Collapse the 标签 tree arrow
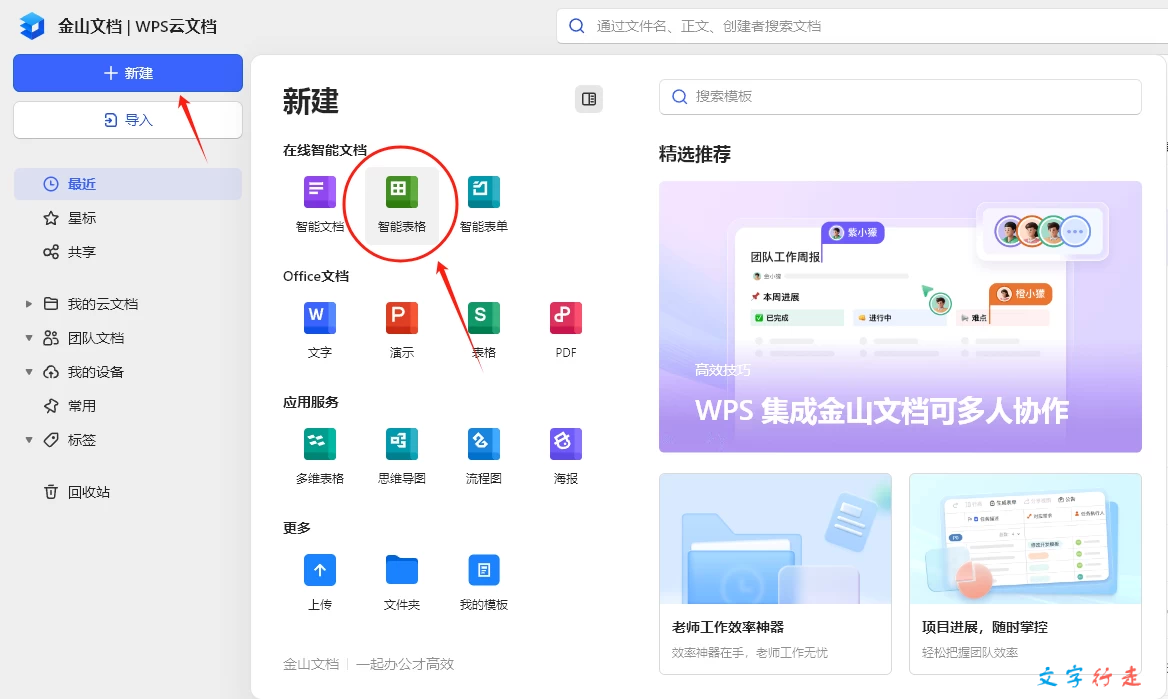This screenshot has width=1168, height=699. [x=28, y=440]
